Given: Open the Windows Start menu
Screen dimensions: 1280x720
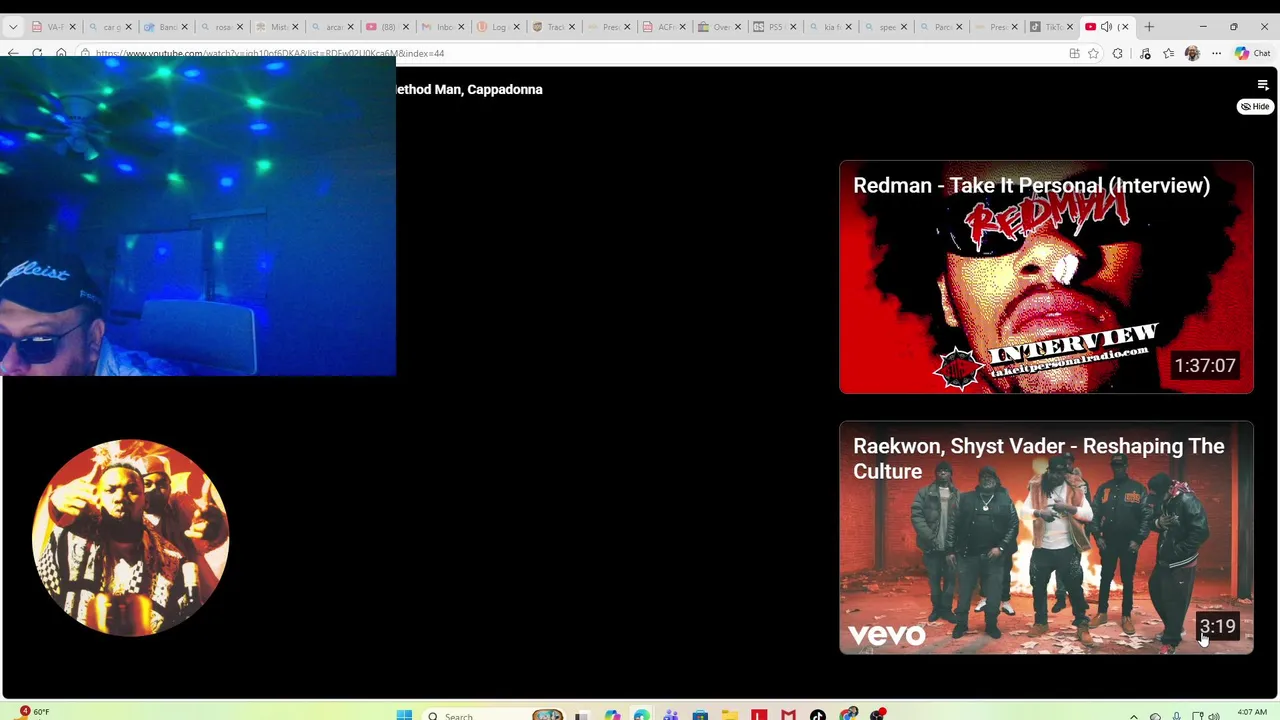Looking at the screenshot, I should (x=404, y=715).
